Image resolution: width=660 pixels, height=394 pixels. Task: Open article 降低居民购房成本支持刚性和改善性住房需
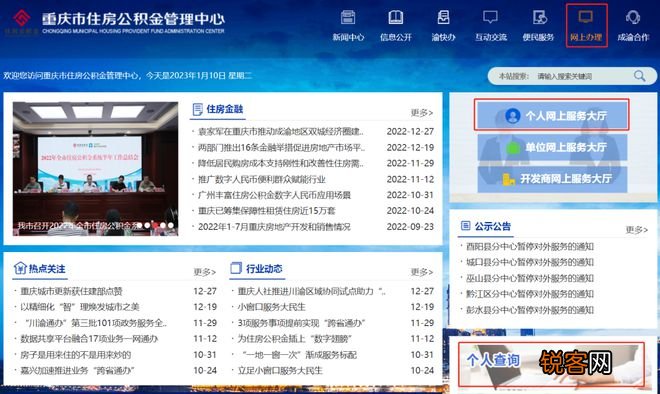pyautogui.click(x=280, y=163)
